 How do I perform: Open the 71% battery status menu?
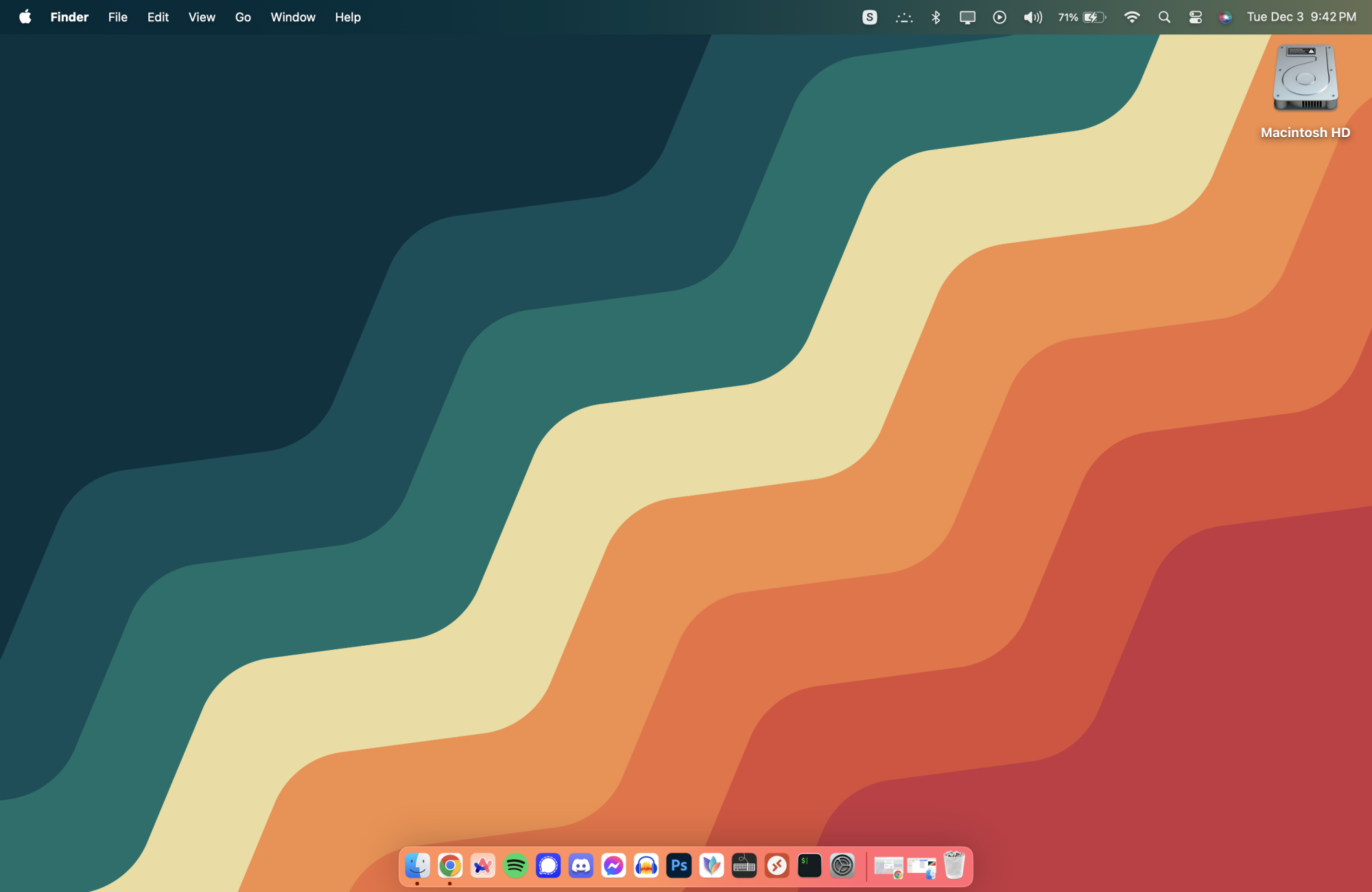coord(1082,17)
